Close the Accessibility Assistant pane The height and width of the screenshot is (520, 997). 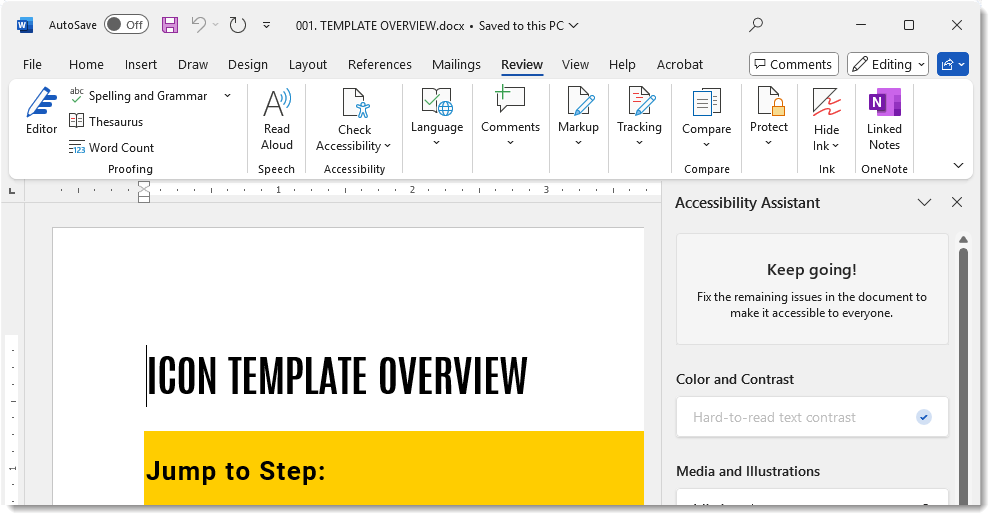(x=957, y=202)
